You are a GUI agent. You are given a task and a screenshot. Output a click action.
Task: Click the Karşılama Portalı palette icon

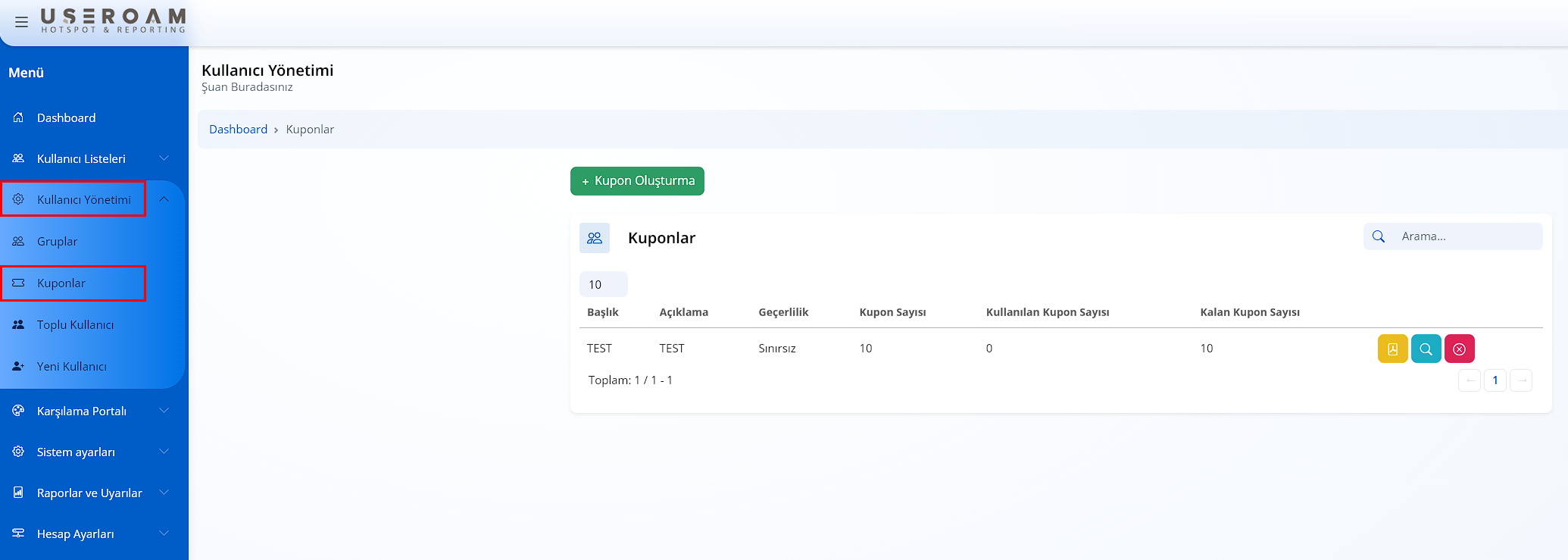click(x=18, y=411)
